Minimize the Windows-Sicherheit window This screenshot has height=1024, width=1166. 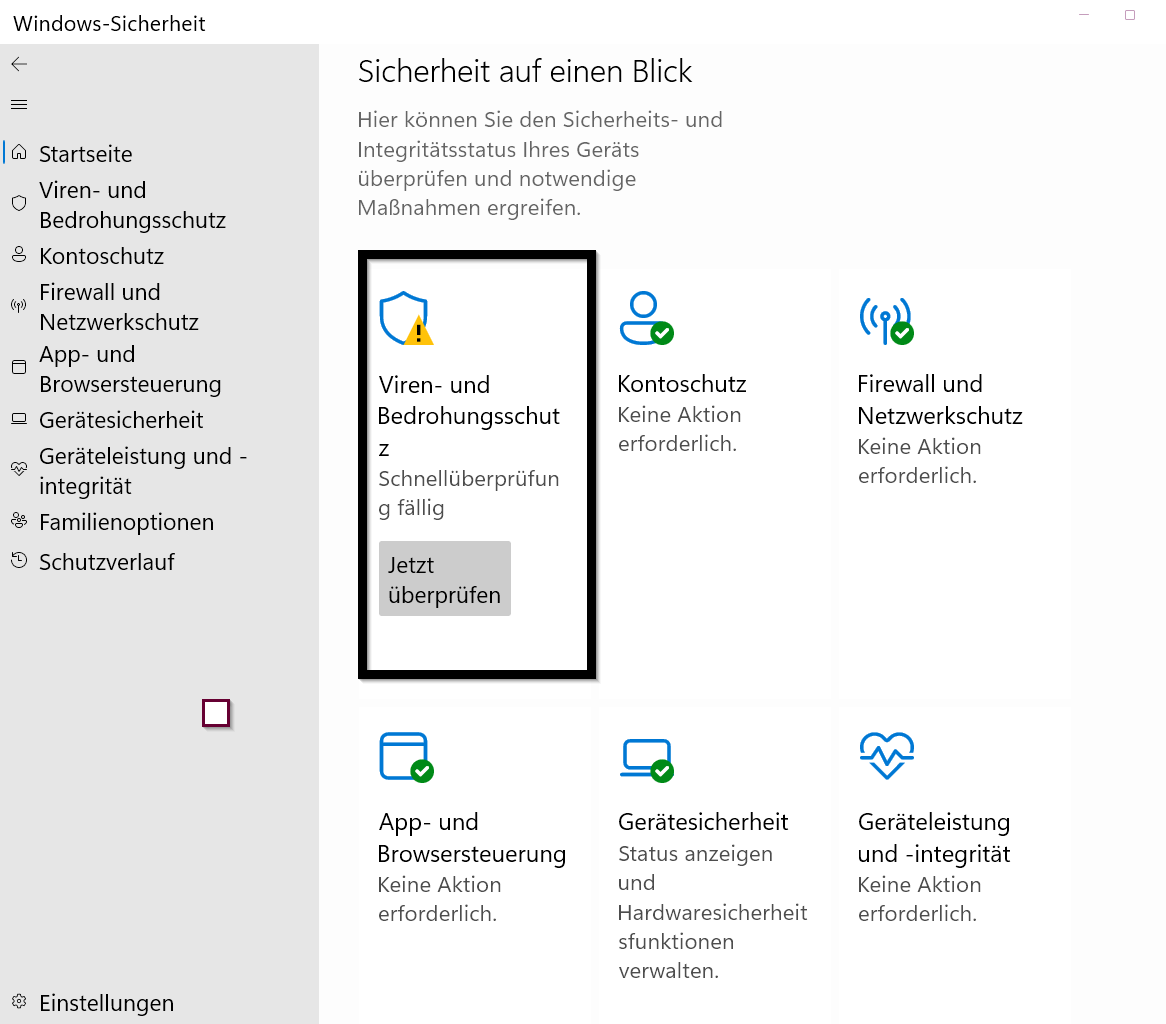[x=1084, y=15]
